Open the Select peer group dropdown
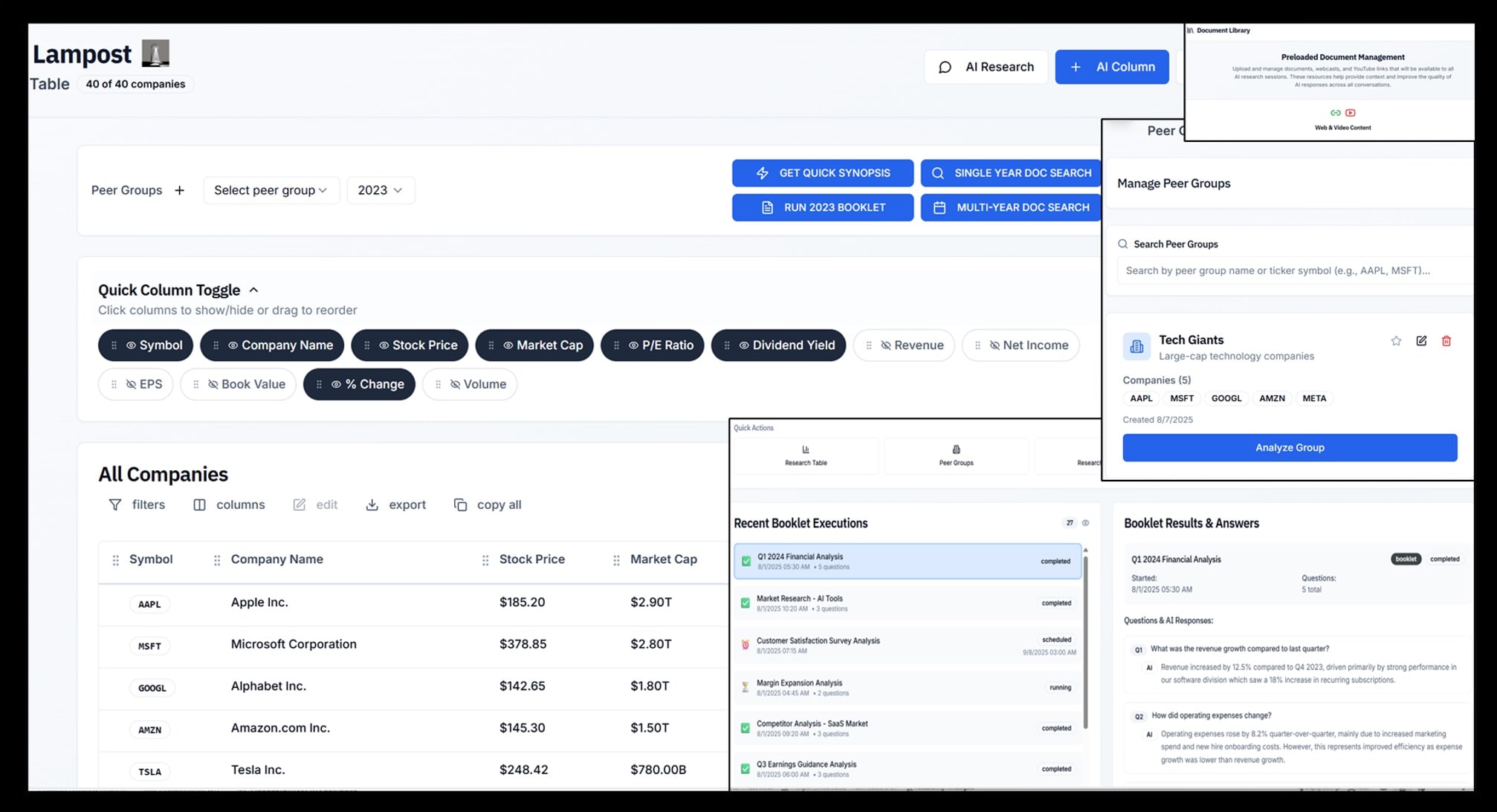Screen dimensions: 1497x812 (271, 190)
